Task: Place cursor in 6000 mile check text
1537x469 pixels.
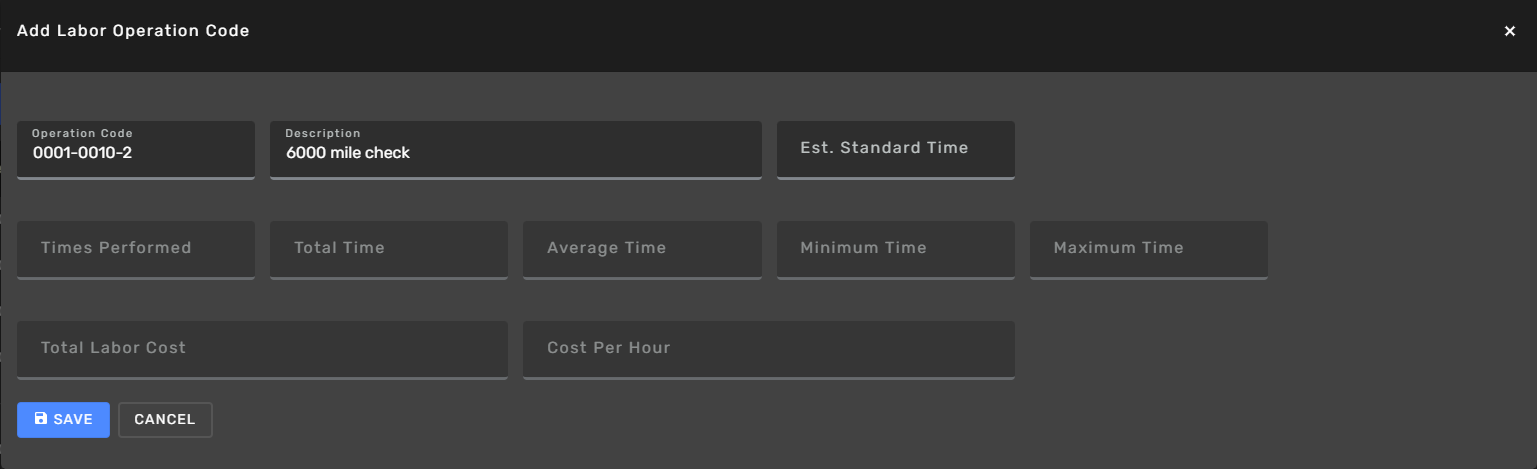Action: tap(348, 153)
